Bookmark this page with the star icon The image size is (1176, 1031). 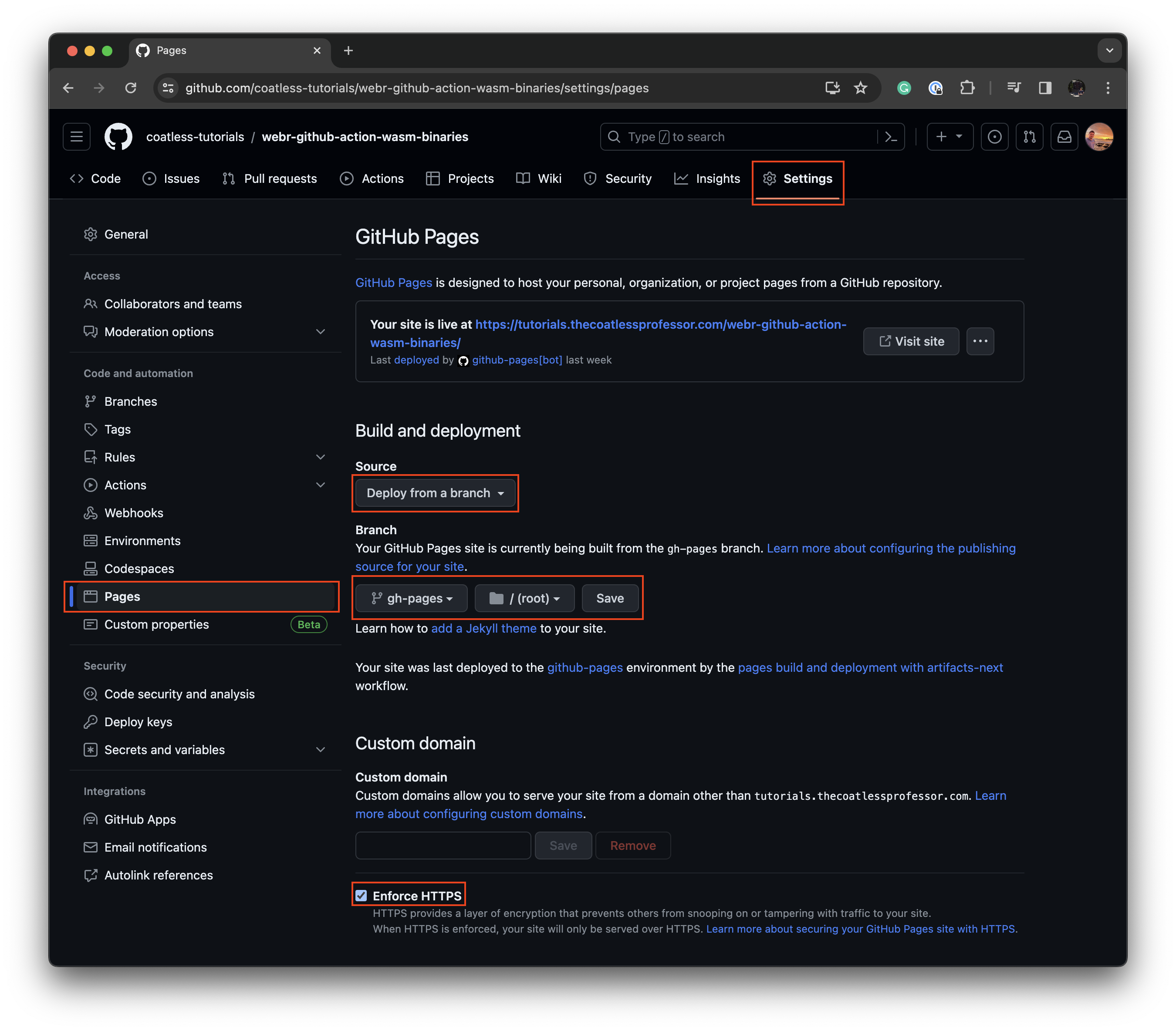(x=860, y=88)
